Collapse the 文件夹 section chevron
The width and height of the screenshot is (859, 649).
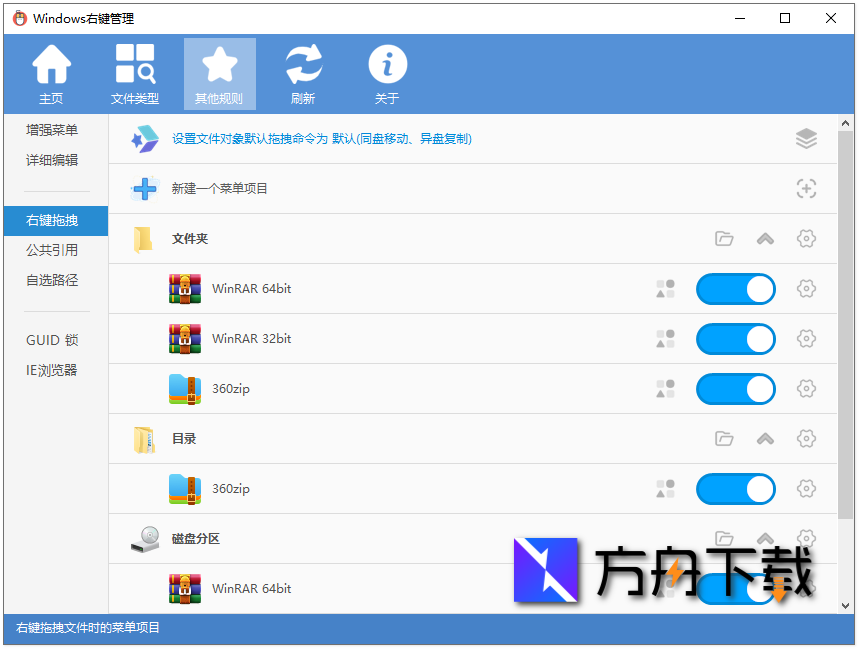(x=765, y=239)
